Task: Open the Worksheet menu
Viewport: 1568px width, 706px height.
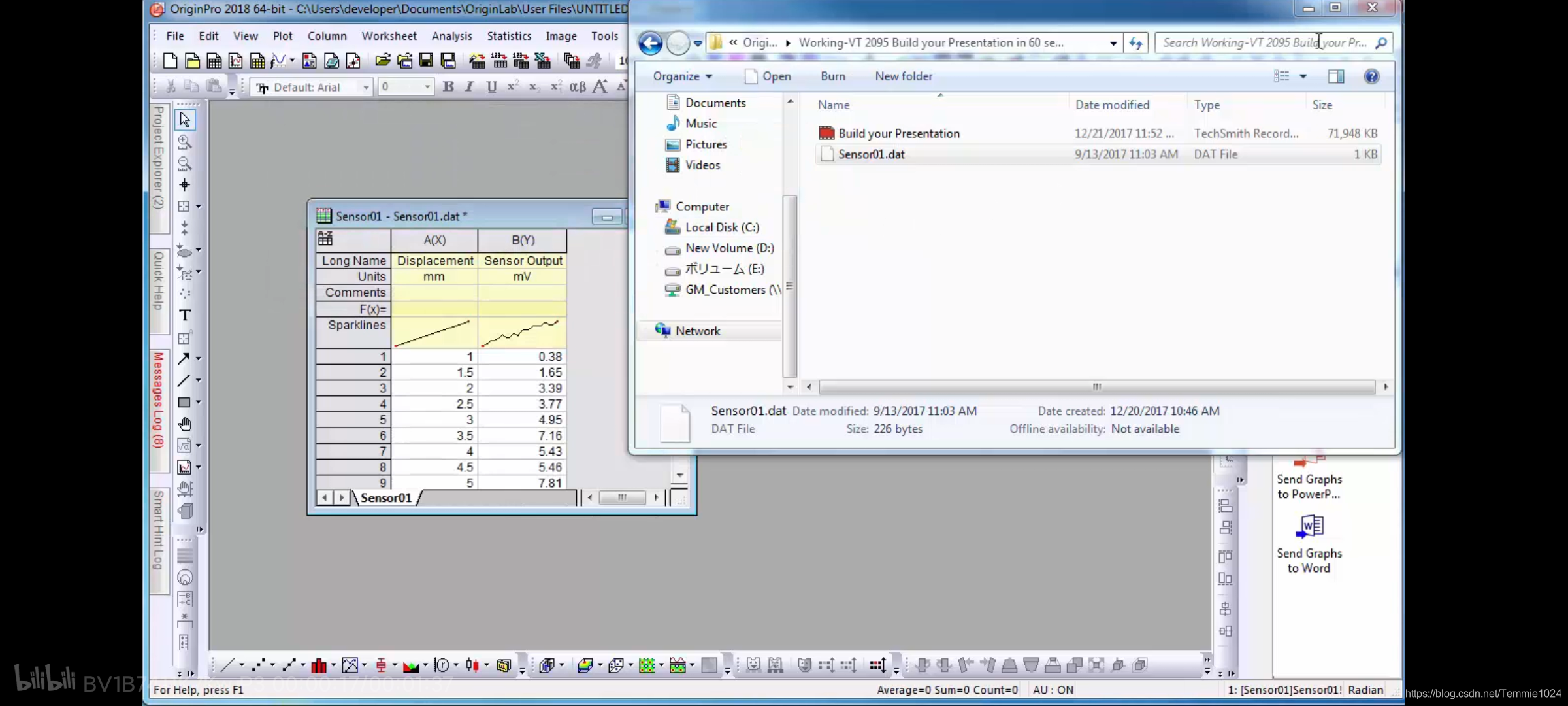Action: tap(389, 36)
